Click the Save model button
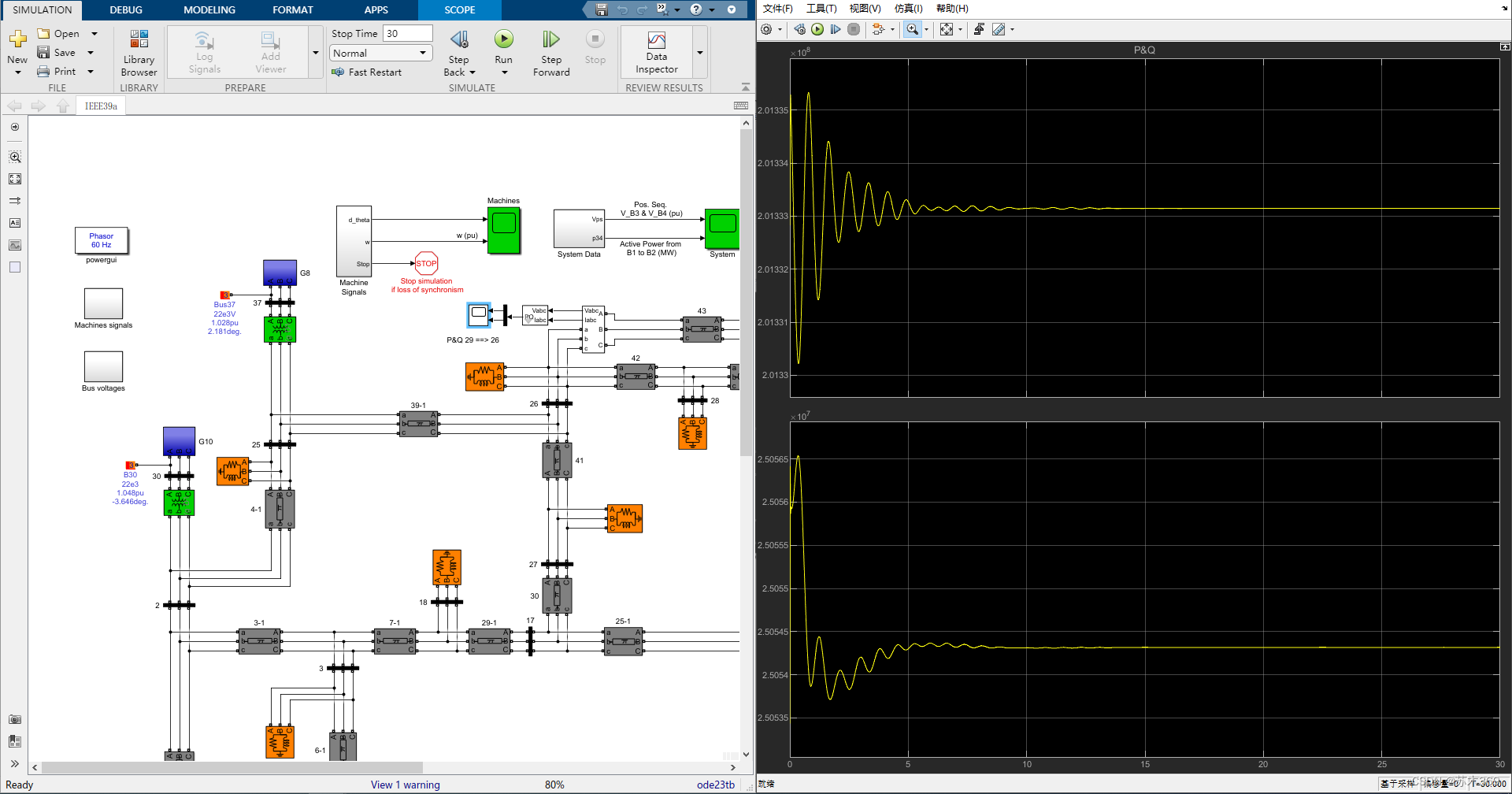Screen dimensions: 1512x794 [57, 53]
